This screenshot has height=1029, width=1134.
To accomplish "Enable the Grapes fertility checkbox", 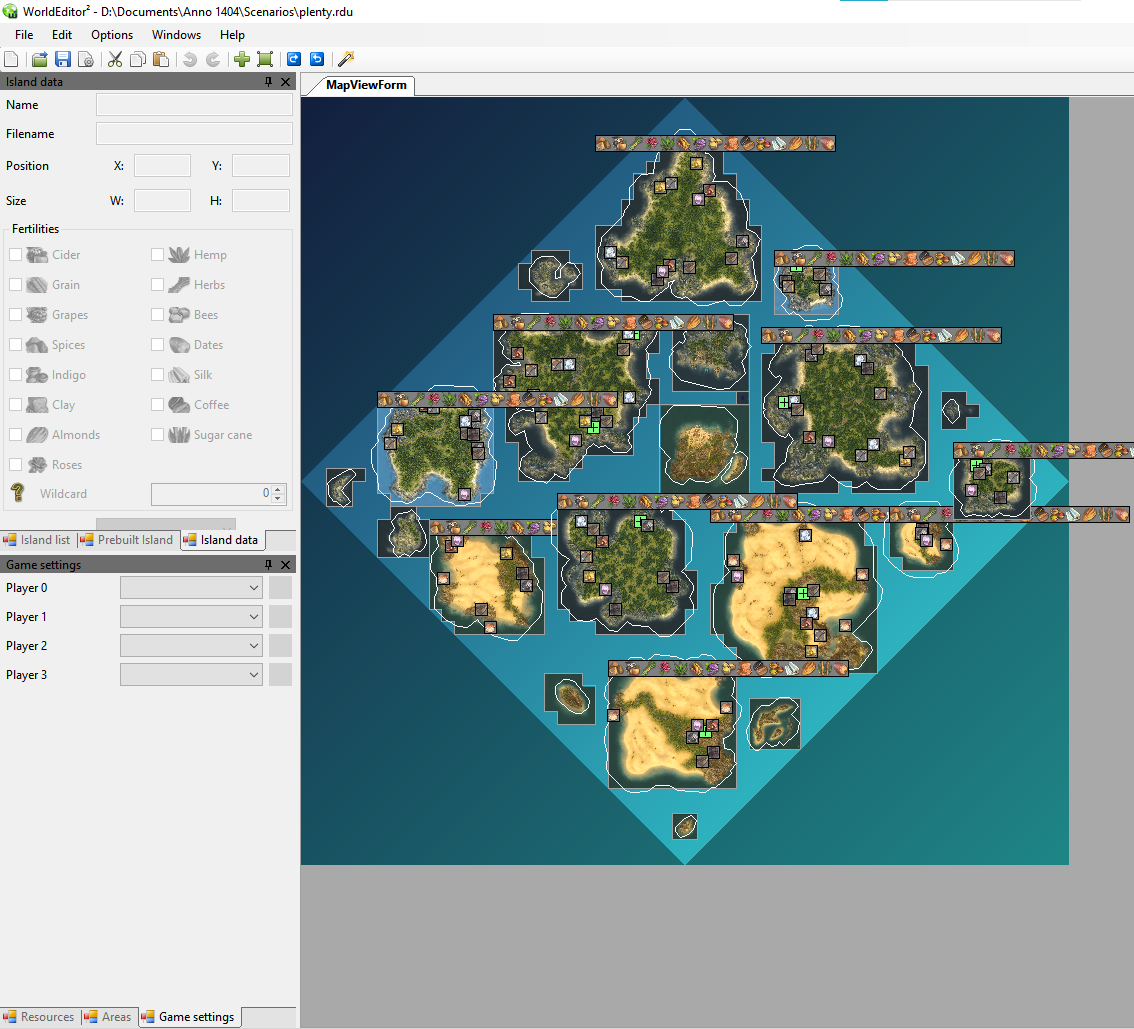I will click(x=15, y=315).
